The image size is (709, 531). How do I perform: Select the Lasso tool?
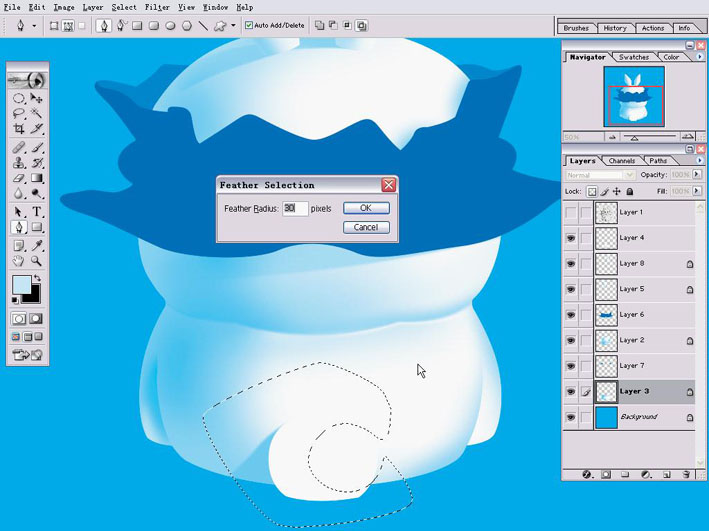(x=19, y=113)
